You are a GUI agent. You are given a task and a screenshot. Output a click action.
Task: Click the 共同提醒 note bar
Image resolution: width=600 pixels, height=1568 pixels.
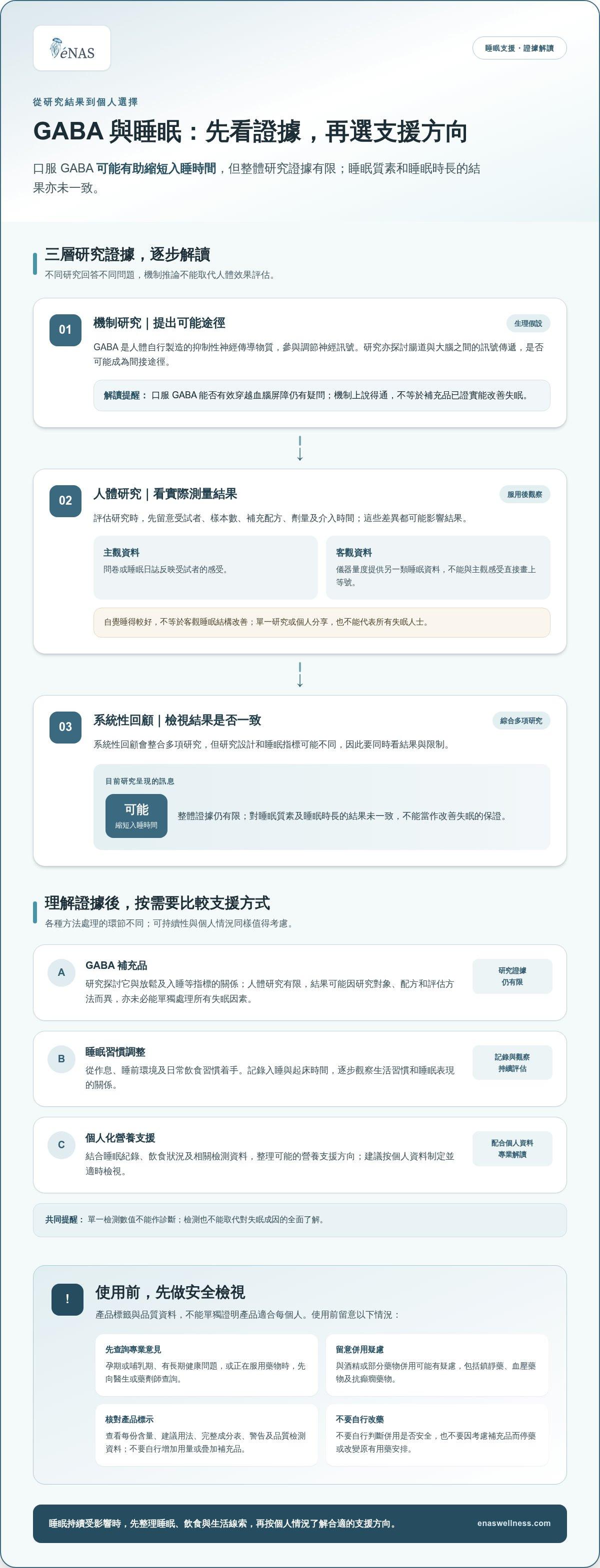(x=299, y=1220)
